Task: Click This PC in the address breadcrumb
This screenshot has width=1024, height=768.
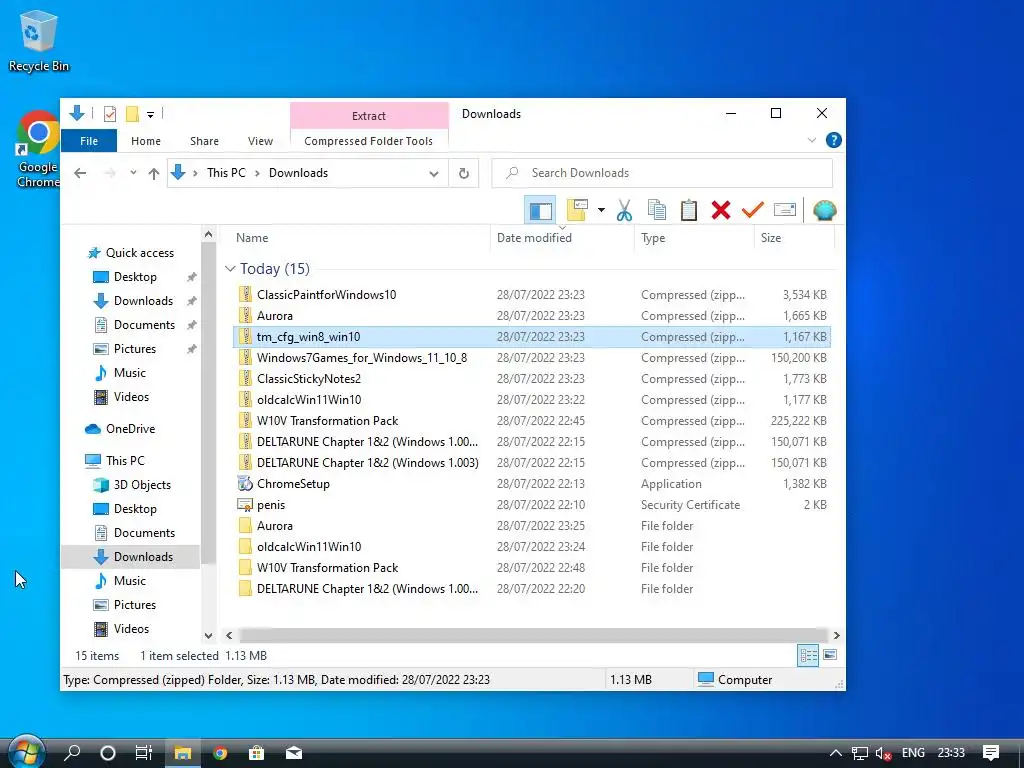Action: click(226, 173)
